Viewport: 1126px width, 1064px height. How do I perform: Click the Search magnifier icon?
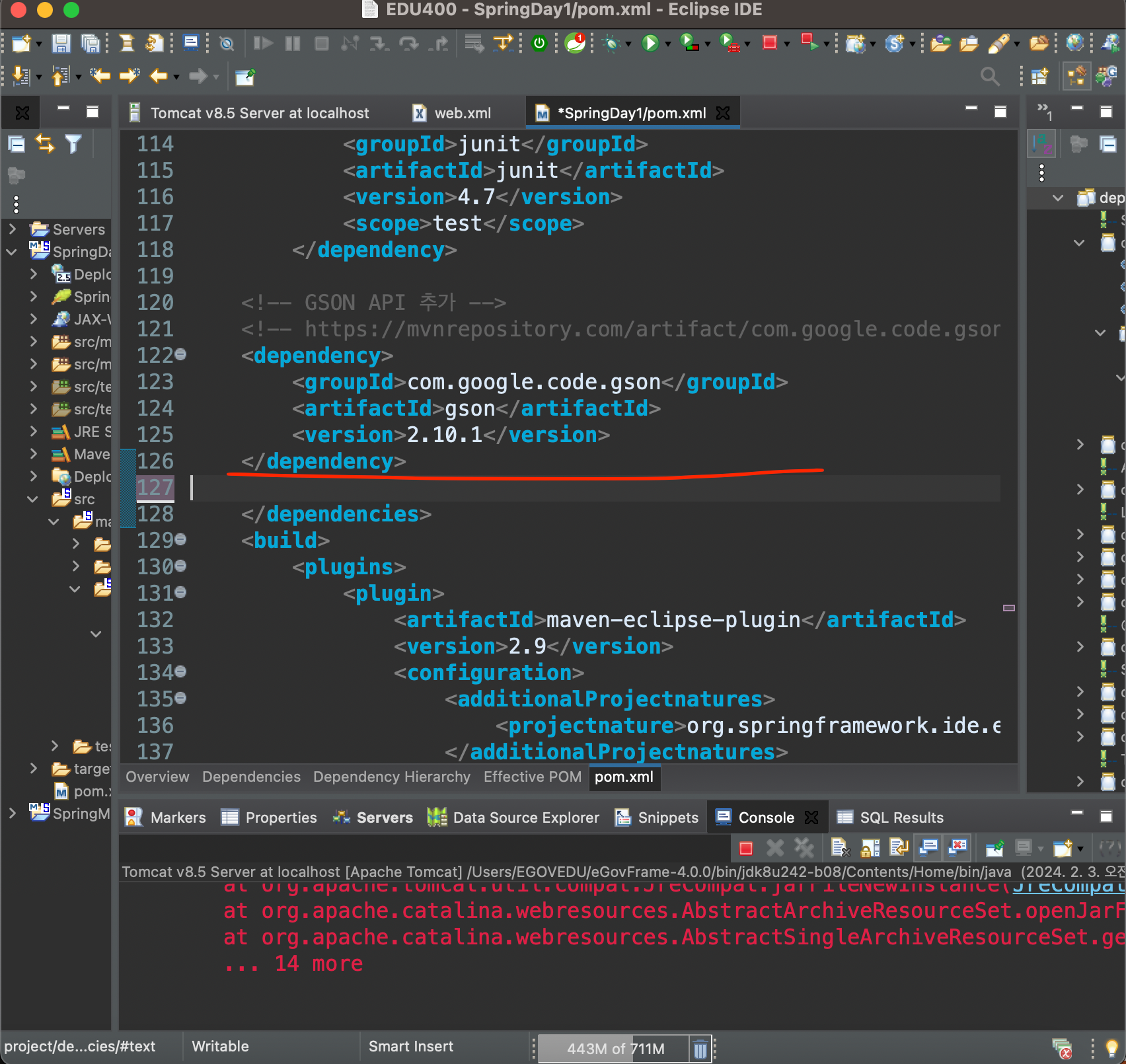(989, 77)
